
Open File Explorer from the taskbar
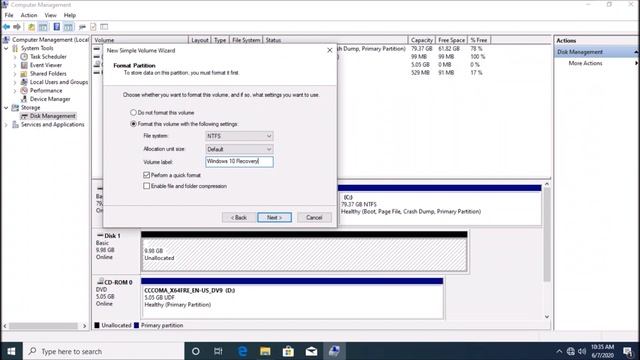pyautogui.click(x=265, y=351)
